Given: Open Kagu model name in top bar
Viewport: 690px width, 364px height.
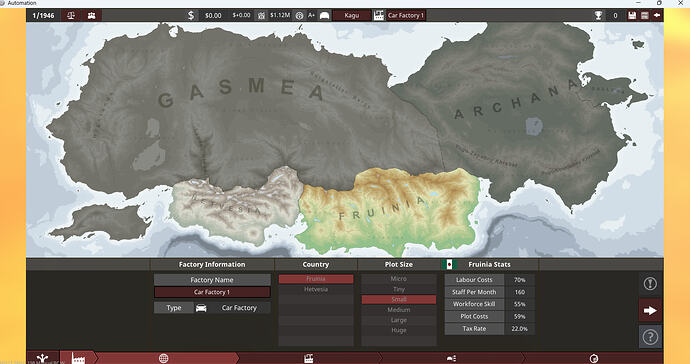Looking at the screenshot, I should click(352, 15).
